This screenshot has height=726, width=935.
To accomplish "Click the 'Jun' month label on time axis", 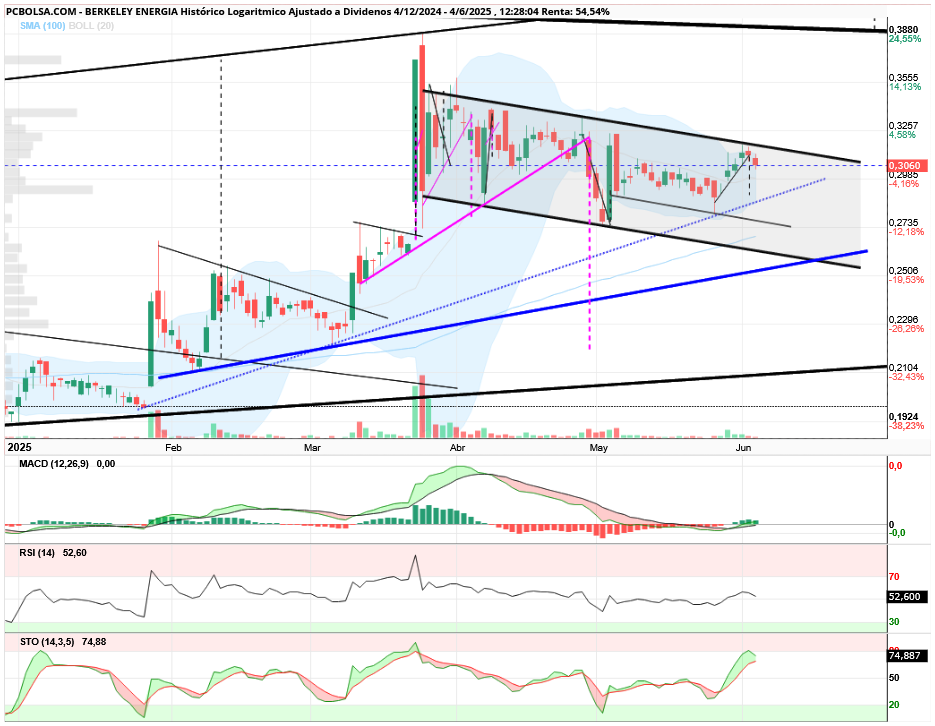I will click(743, 448).
